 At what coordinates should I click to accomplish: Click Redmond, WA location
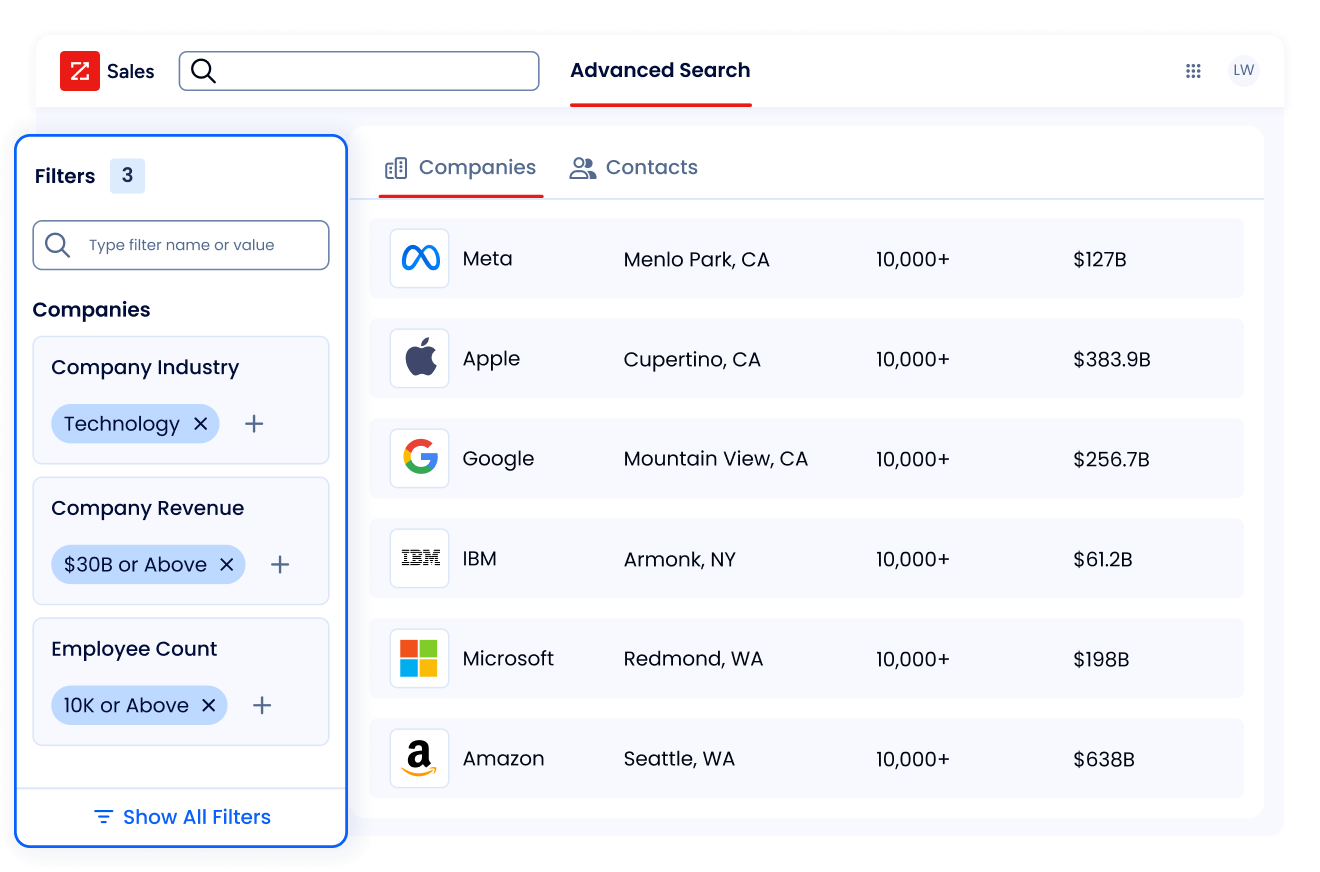pyautogui.click(x=693, y=660)
